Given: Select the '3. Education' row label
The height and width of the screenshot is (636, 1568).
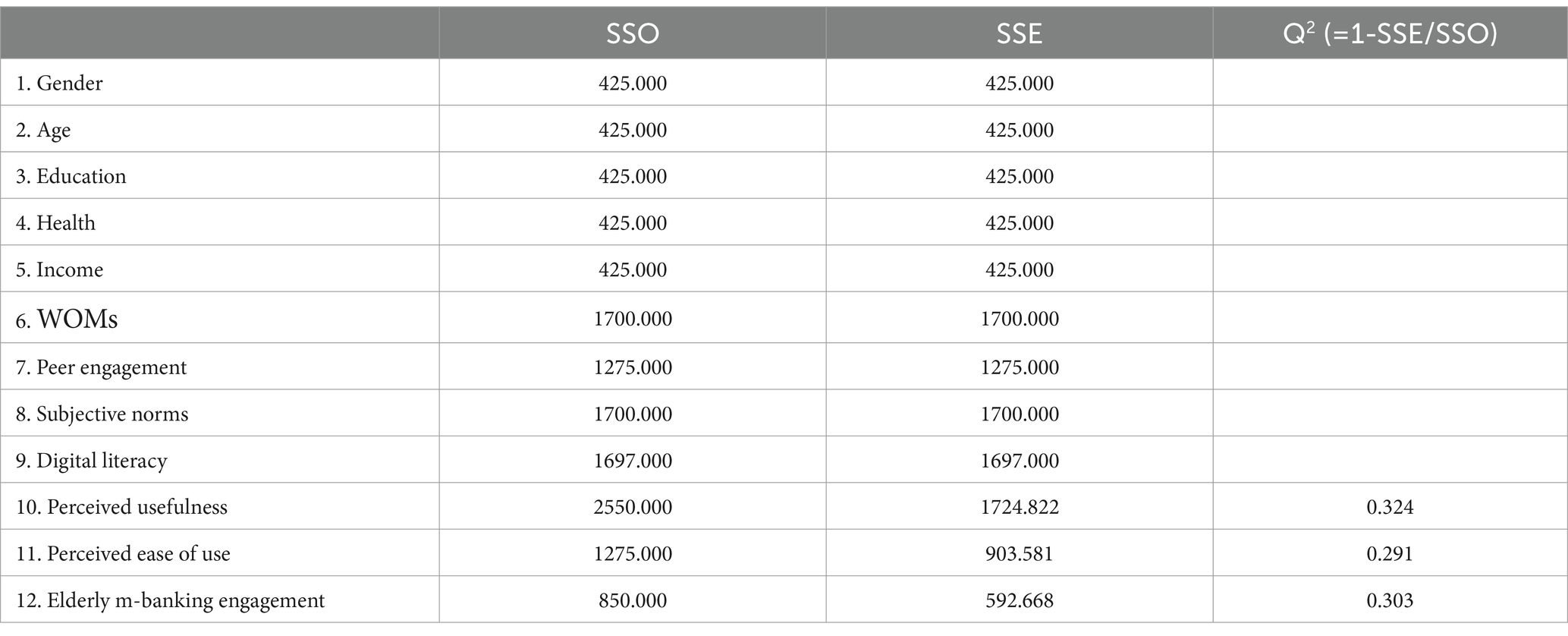Looking at the screenshot, I should tap(71, 176).
